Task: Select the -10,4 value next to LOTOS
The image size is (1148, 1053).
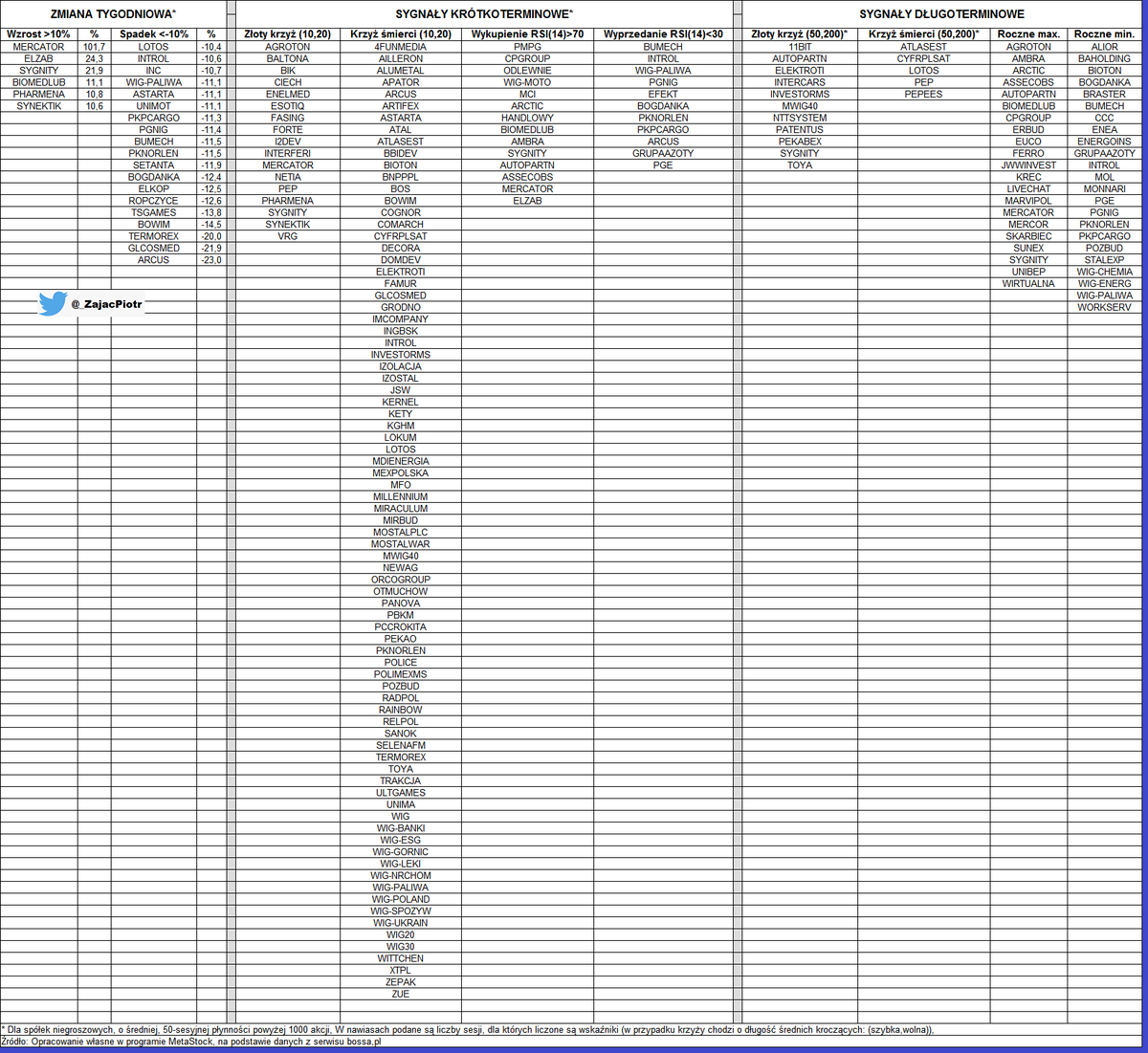Action: tap(211, 47)
